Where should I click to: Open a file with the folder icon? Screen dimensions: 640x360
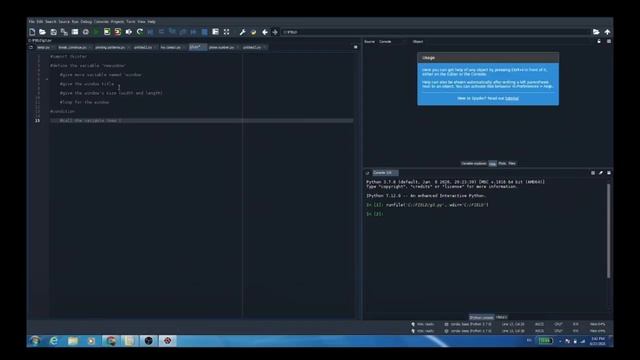[x=42, y=32]
